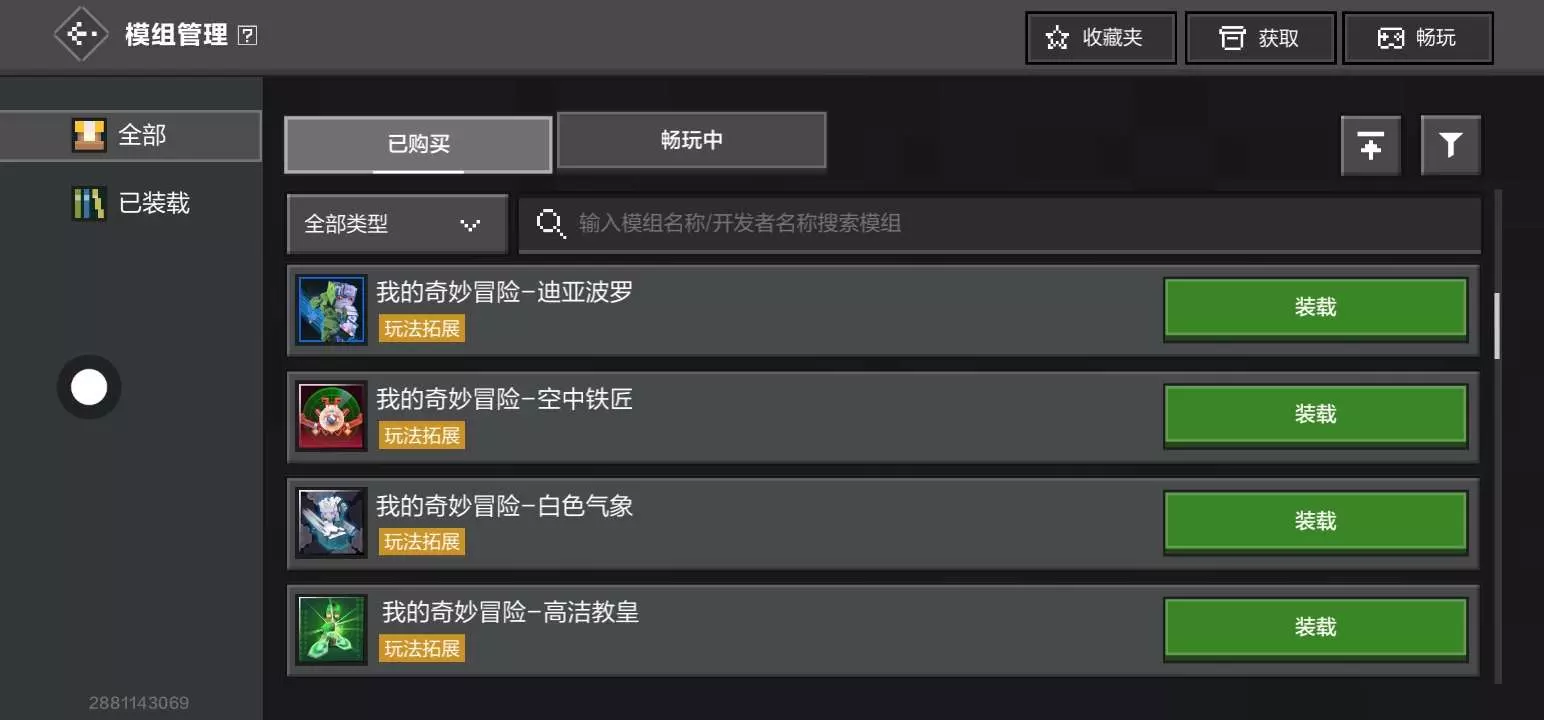The height and width of the screenshot is (720, 1544).
Task: Switch to the 畅玩中 tab
Action: pyautogui.click(x=692, y=140)
